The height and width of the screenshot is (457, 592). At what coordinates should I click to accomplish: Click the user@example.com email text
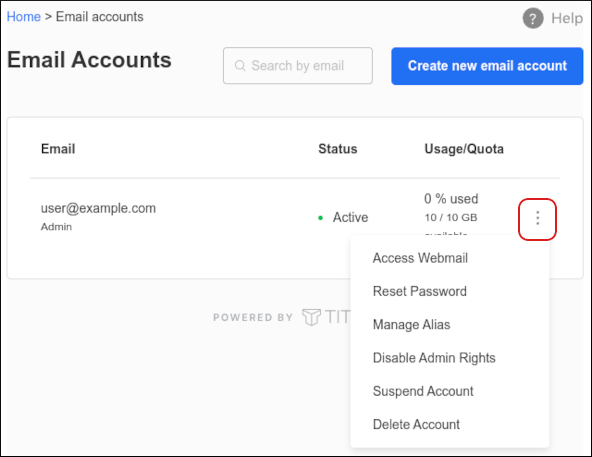pyautogui.click(x=98, y=208)
